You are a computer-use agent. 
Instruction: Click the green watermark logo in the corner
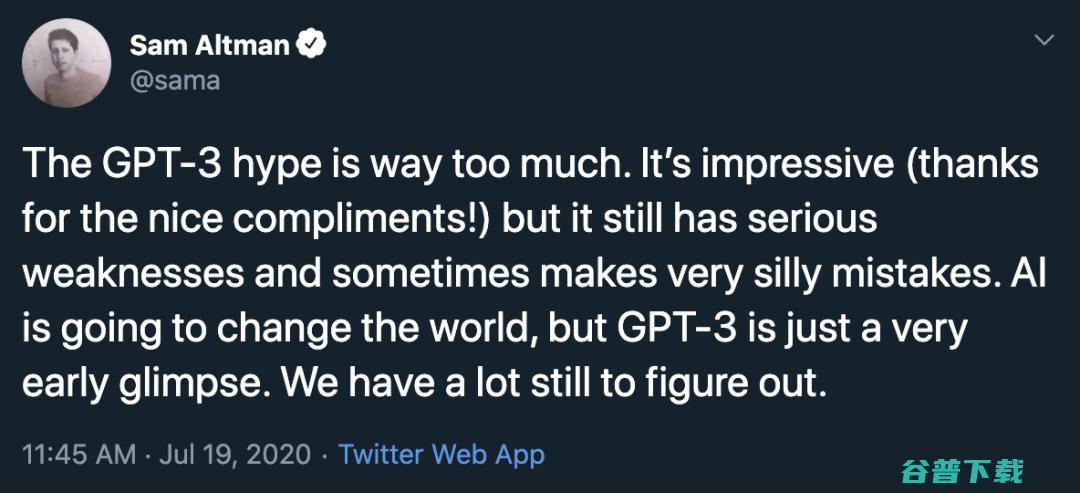click(960, 470)
